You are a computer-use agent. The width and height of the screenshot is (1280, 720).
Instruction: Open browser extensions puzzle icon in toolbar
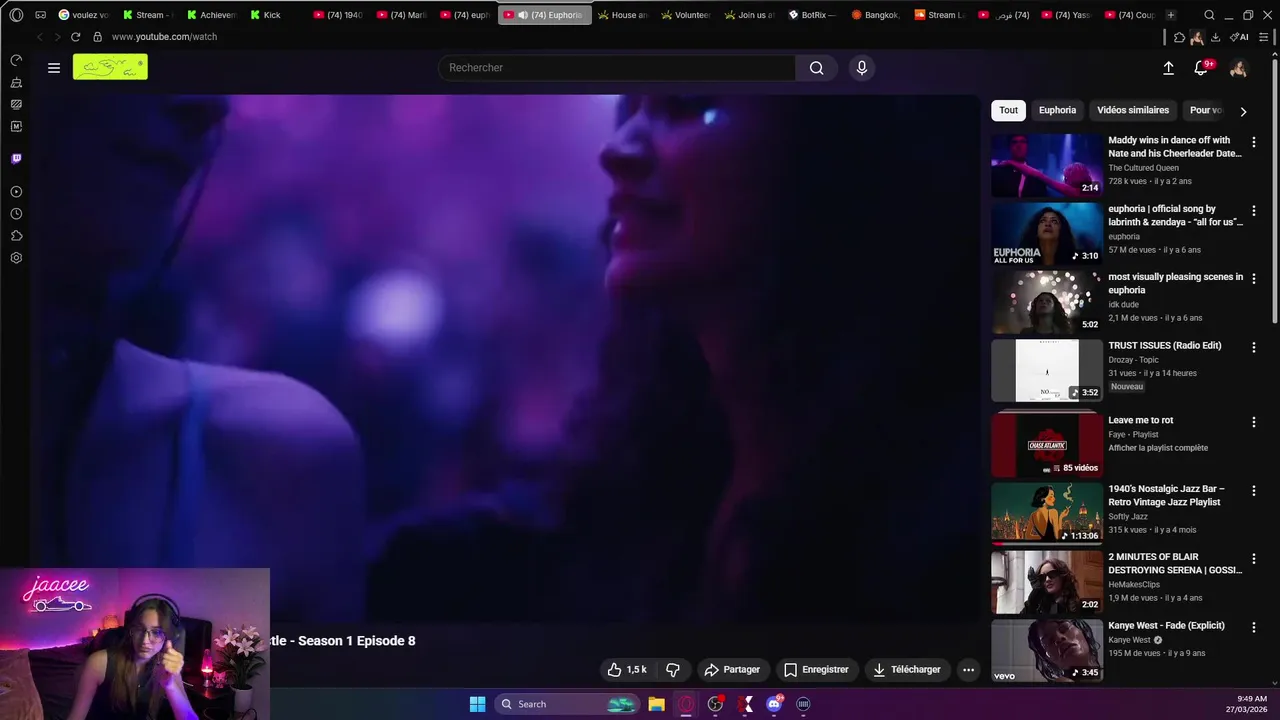1179,37
